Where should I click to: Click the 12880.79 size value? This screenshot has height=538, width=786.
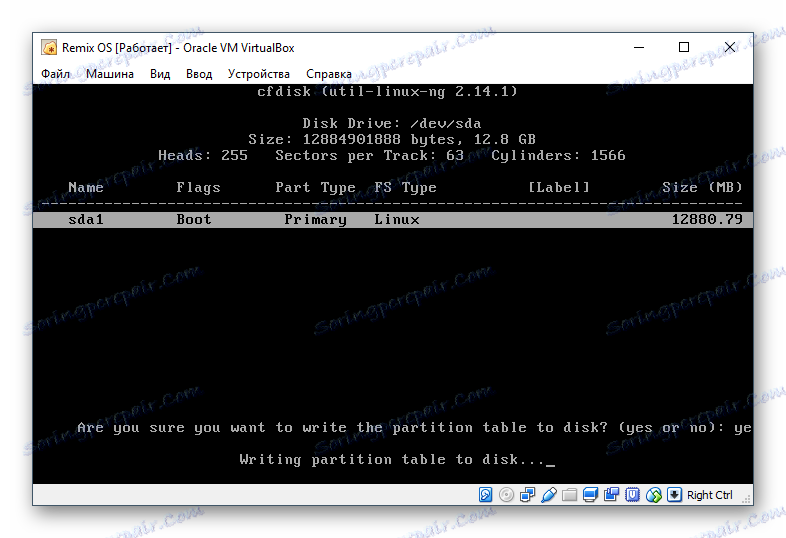[707, 219]
